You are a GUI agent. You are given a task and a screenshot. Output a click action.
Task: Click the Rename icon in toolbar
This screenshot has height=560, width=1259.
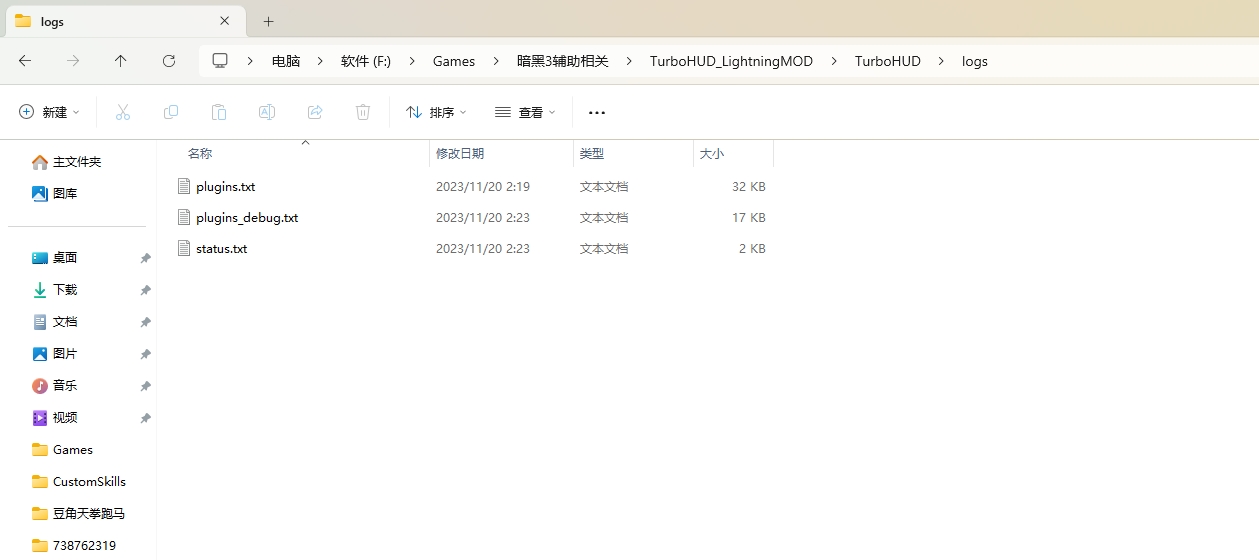point(267,112)
